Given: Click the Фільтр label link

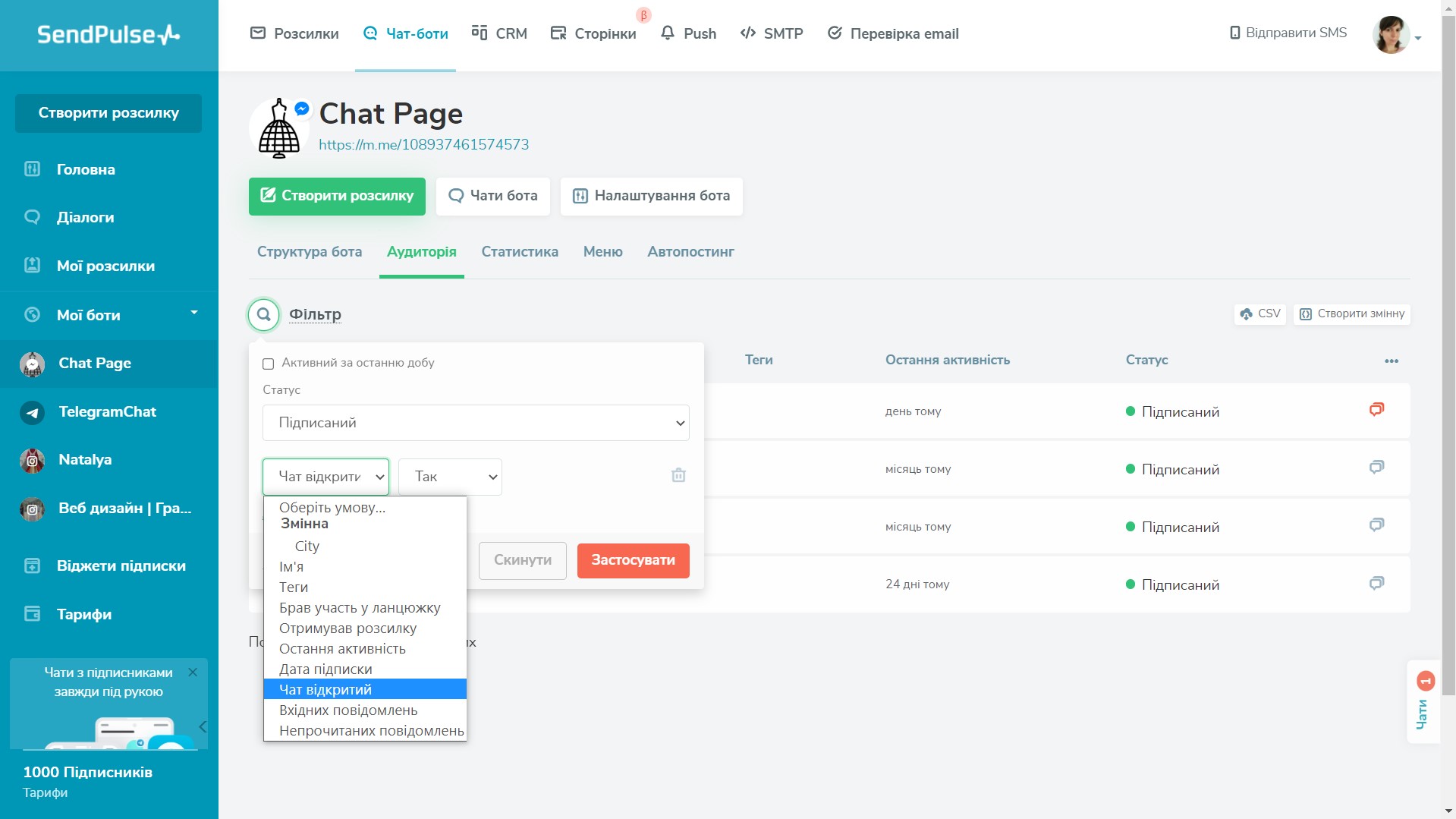Looking at the screenshot, I should pos(315,314).
